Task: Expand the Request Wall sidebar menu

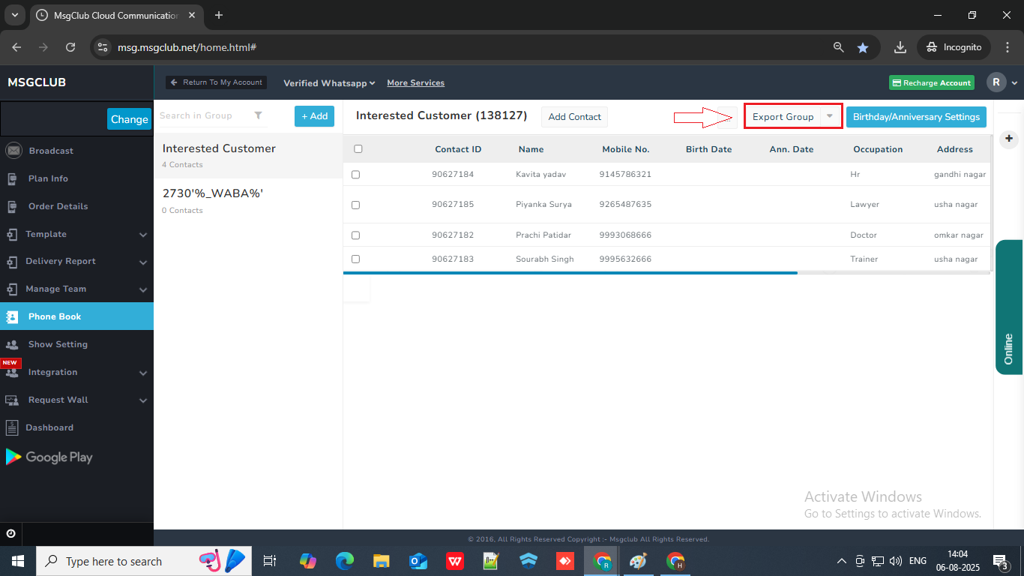Action: click(143, 400)
